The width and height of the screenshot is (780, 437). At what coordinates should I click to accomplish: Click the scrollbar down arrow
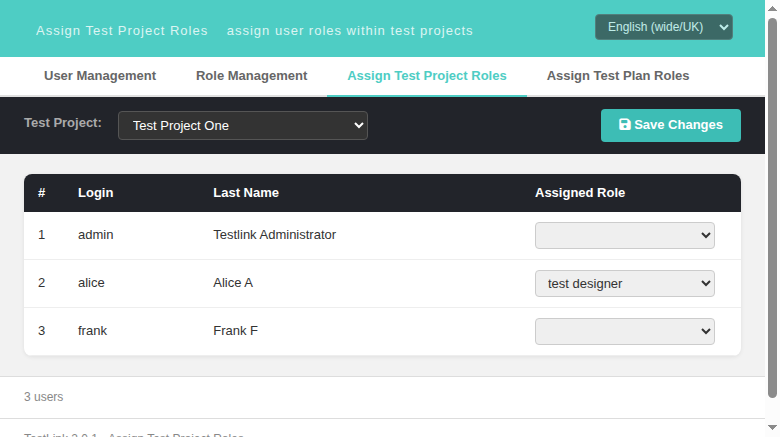point(772,428)
